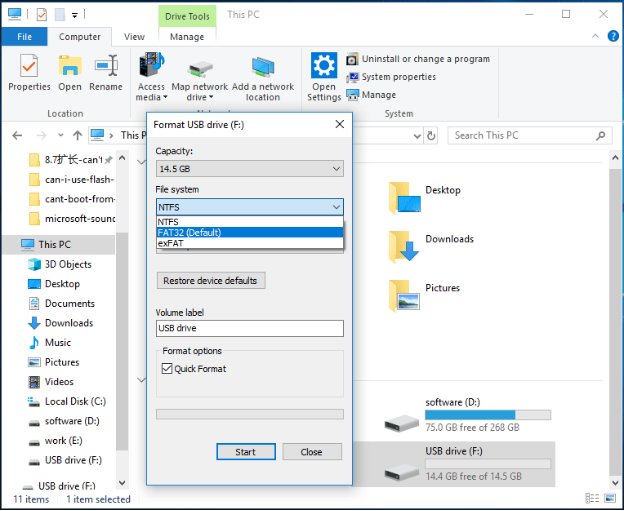Click the Pictures folder icon in content
The width and height of the screenshot is (624, 511).
click(404, 295)
